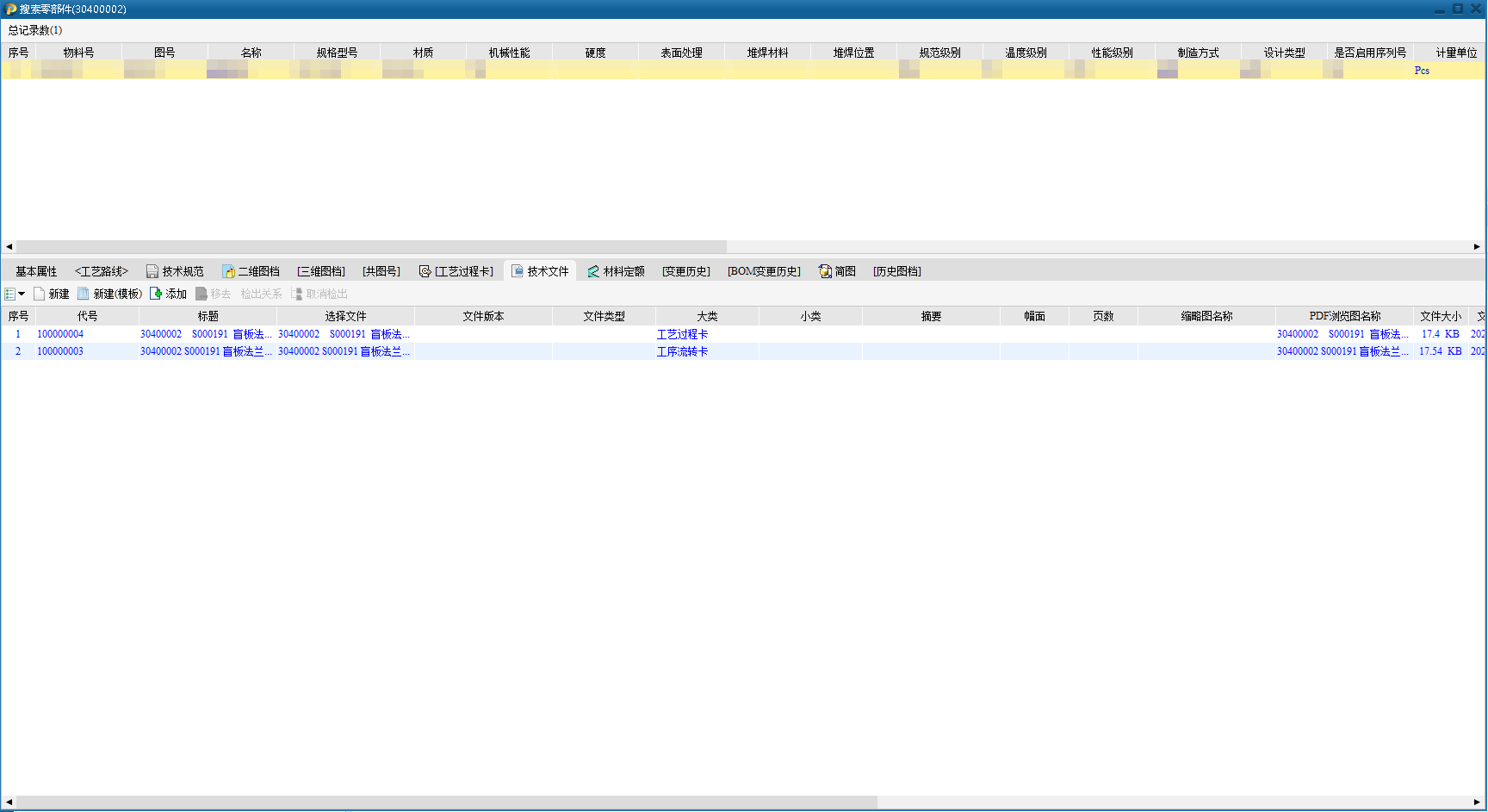Click the 小类 column header
This screenshot has width=1488, height=812.
(x=810, y=316)
